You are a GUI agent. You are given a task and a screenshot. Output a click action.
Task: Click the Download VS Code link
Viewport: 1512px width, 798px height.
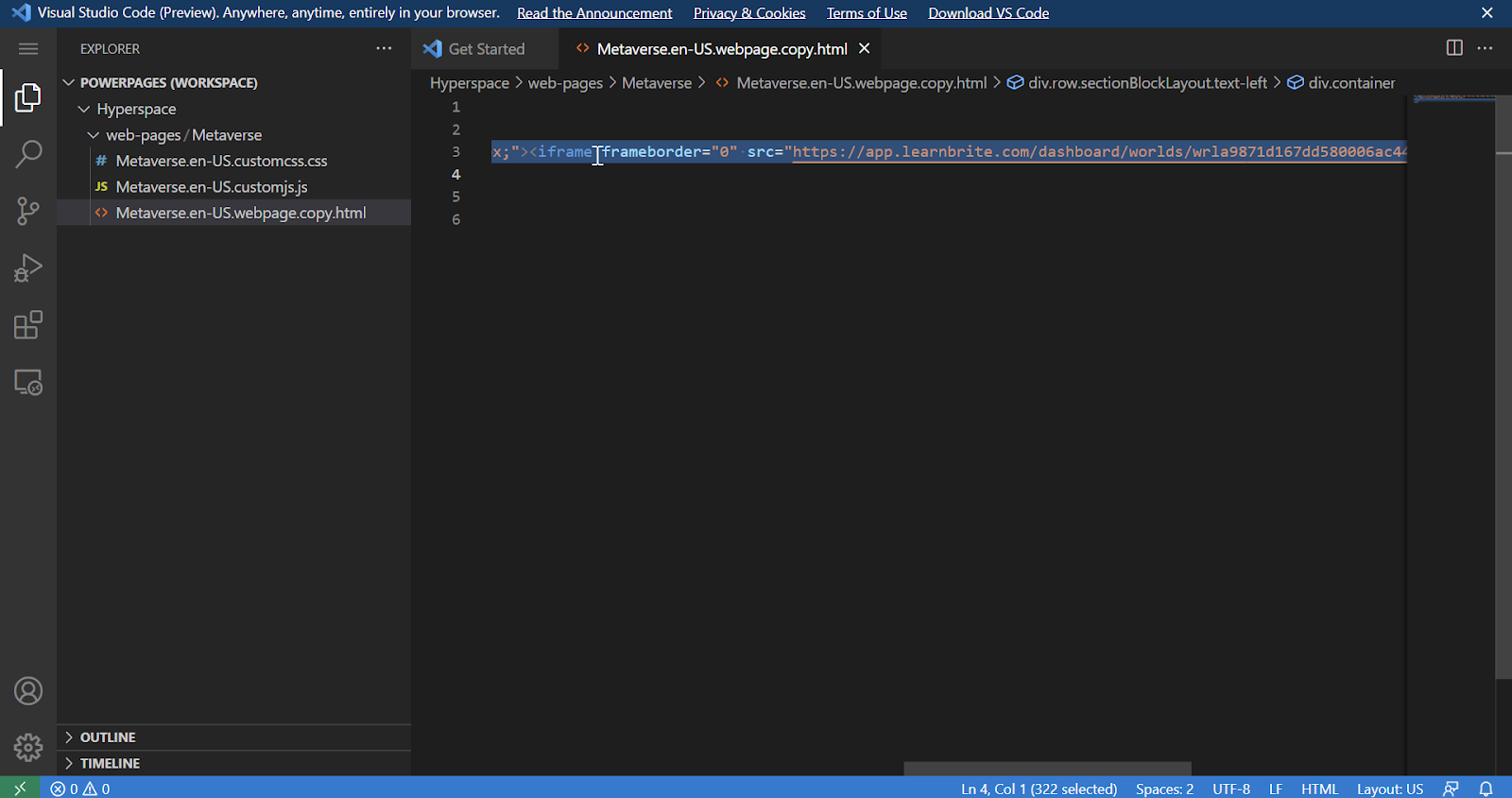988,13
